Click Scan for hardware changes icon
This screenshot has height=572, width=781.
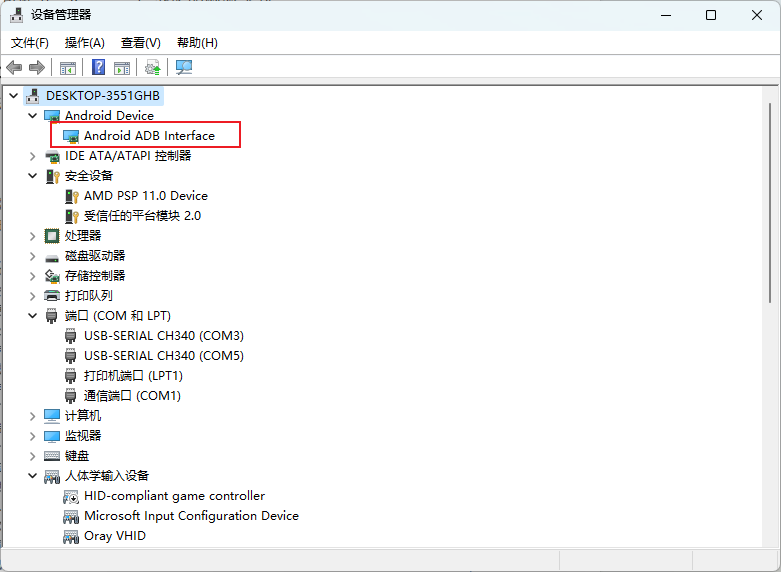184,67
